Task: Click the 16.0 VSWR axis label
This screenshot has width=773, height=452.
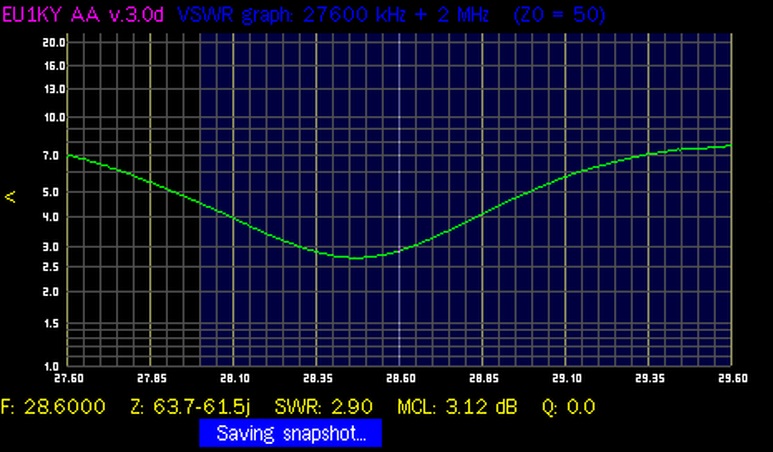Action: tap(54, 66)
